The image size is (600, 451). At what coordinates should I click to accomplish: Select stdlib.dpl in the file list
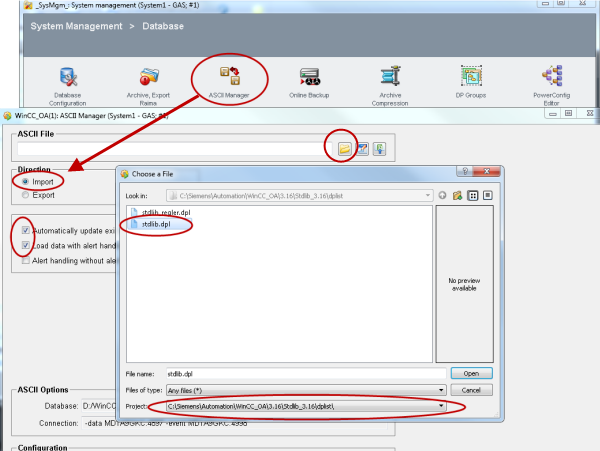(x=150, y=225)
